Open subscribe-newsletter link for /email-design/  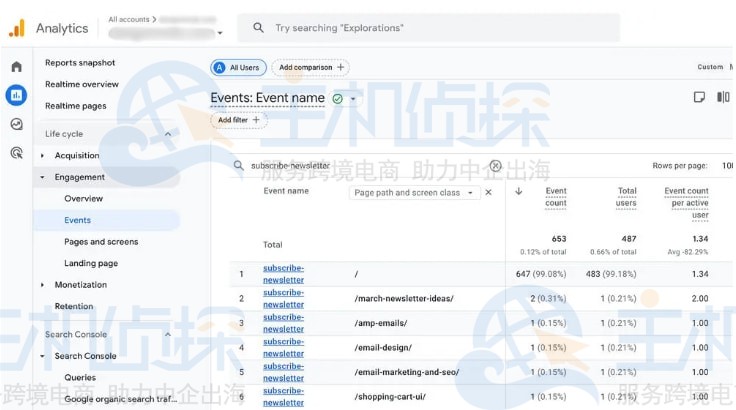click(x=284, y=348)
